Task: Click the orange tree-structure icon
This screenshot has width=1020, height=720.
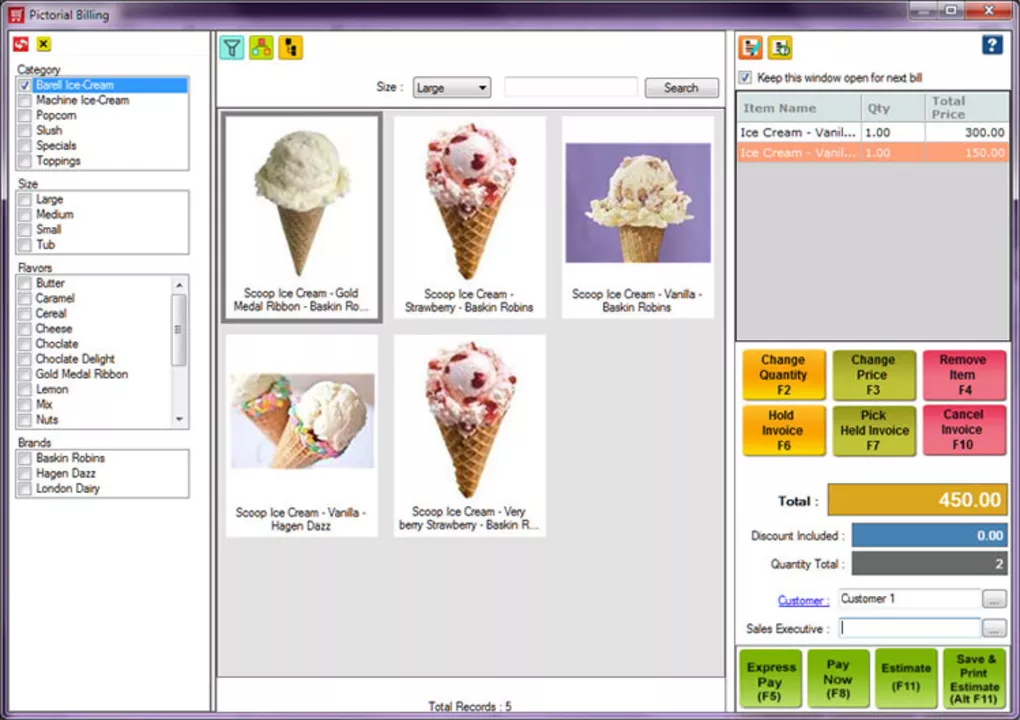Action: point(291,47)
